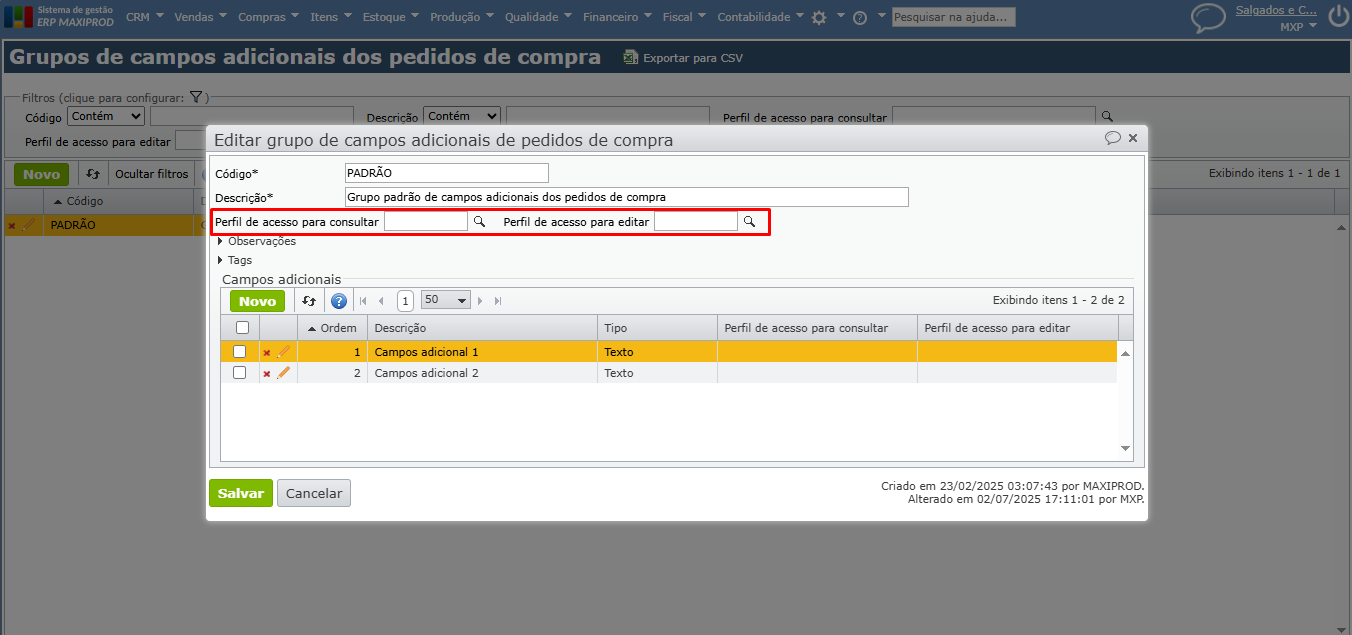Open the Código Contém filter dropdown
The image size is (1352, 635).
pos(106,117)
